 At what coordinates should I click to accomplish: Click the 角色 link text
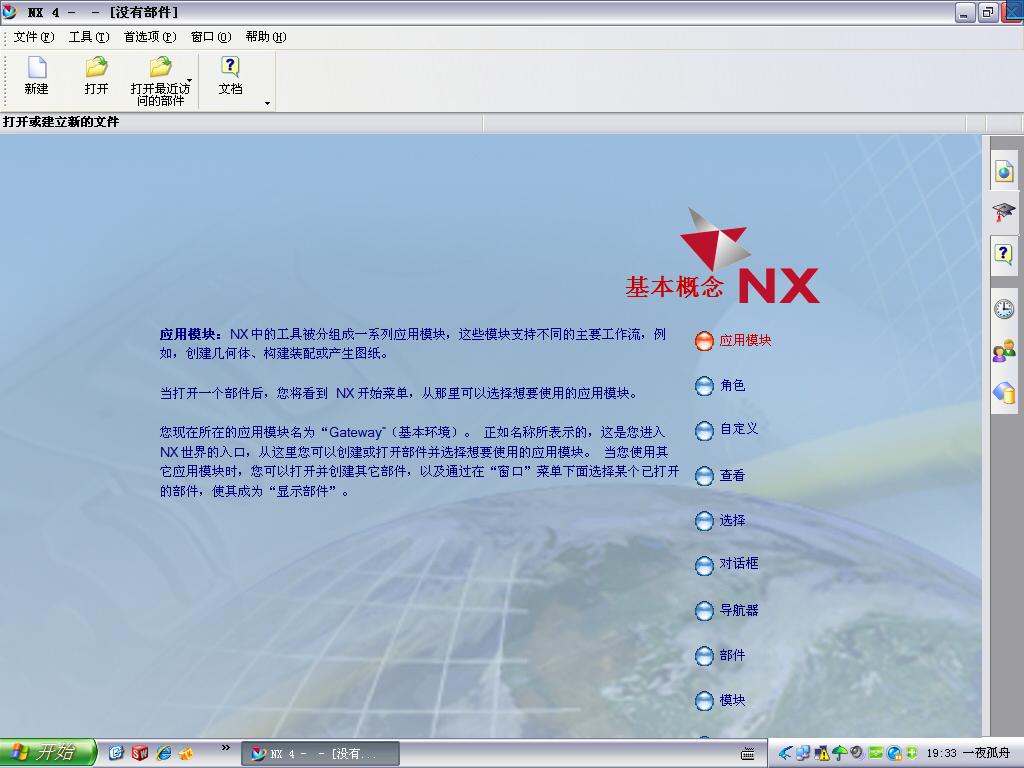(732, 385)
